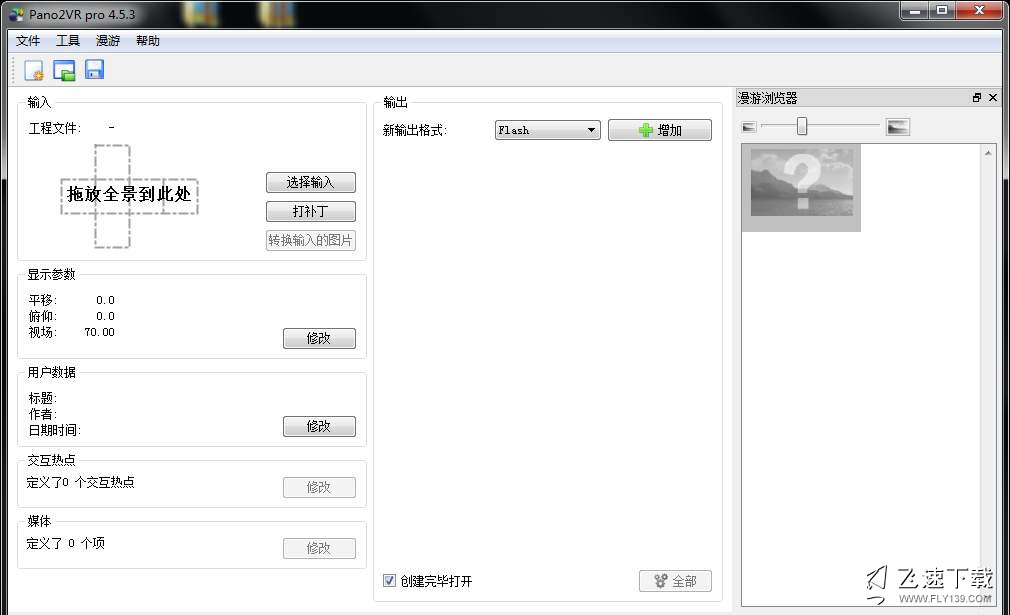Click the large thumbnail size icon
This screenshot has width=1010, height=615.
click(x=897, y=127)
